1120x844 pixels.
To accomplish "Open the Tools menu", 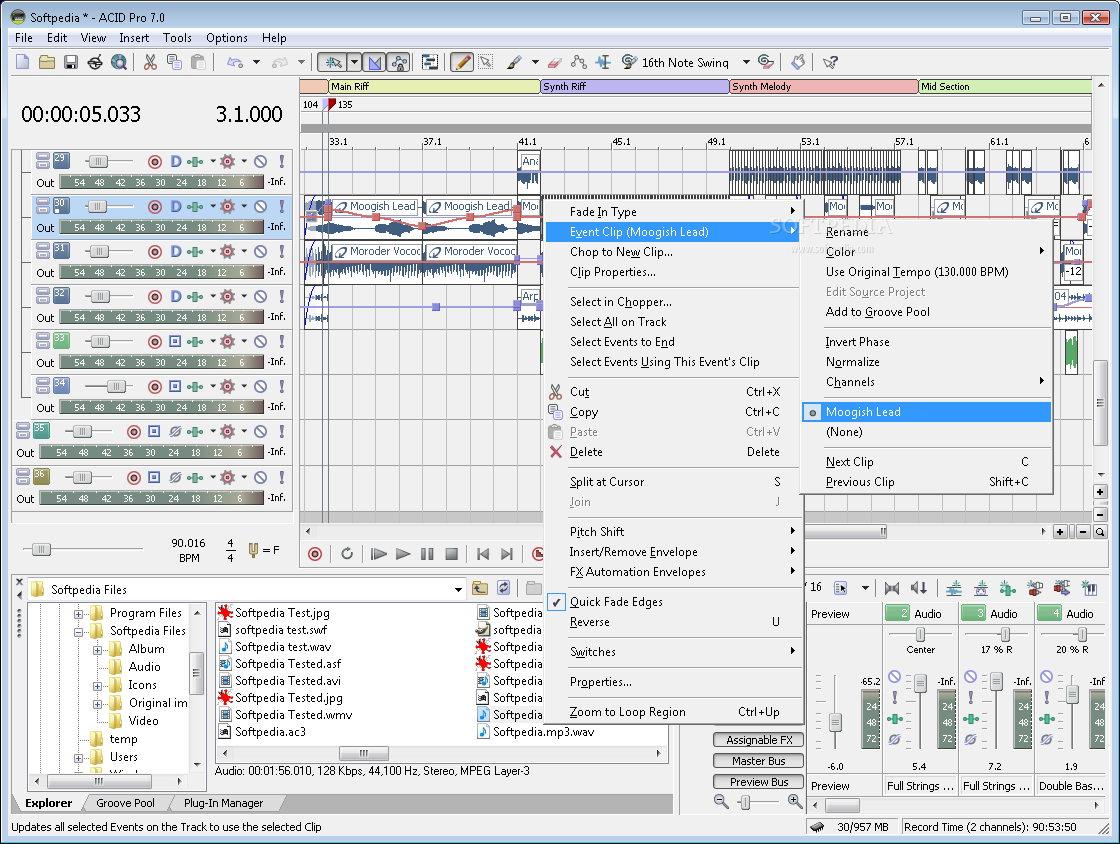I will 177,38.
